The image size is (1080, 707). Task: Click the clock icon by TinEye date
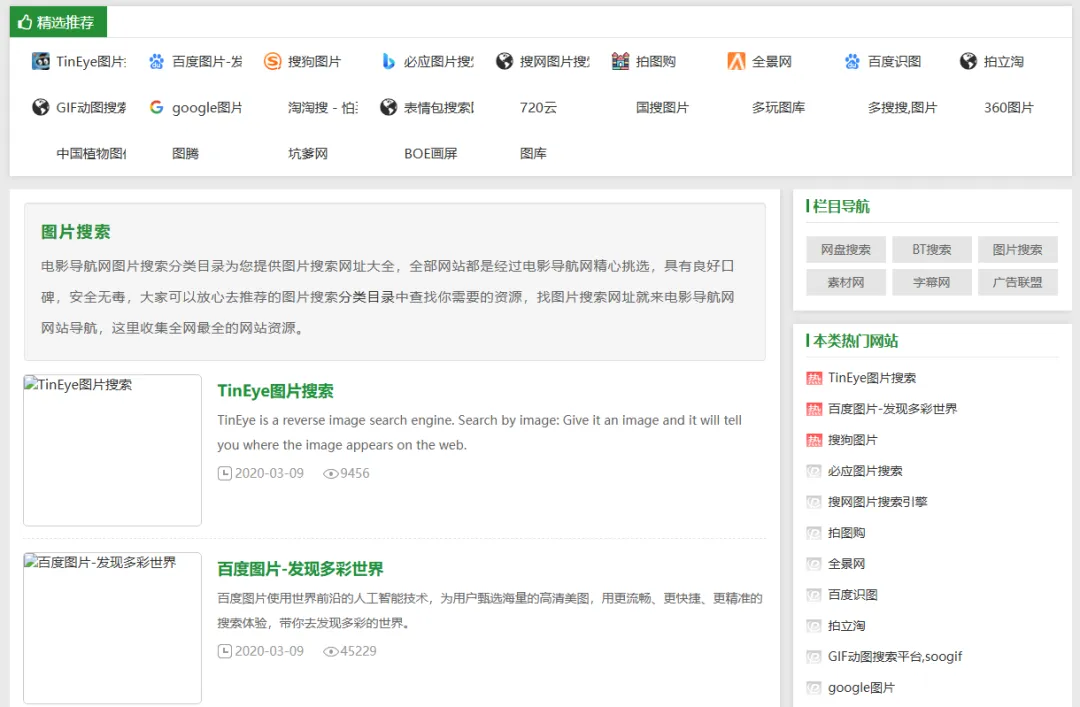tap(225, 473)
